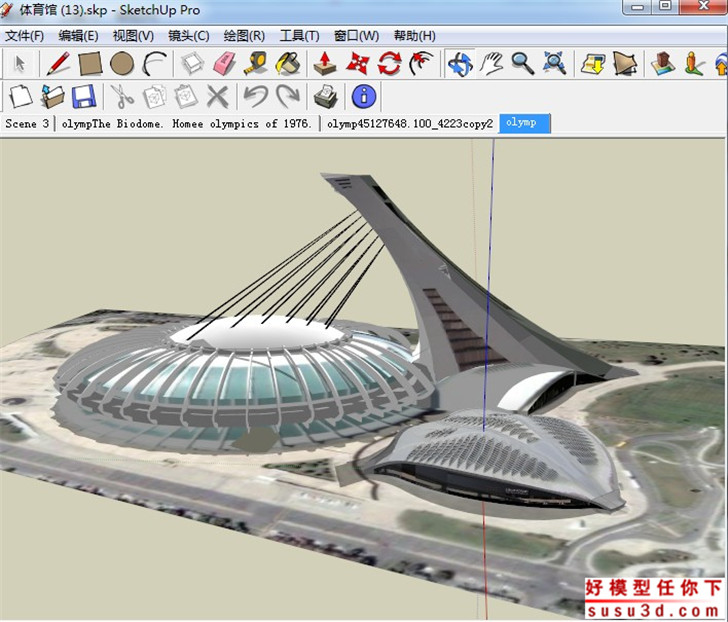Open the 镜头(C) menu
The width and height of the screenshot is (728, 622).
pos(188,36)
